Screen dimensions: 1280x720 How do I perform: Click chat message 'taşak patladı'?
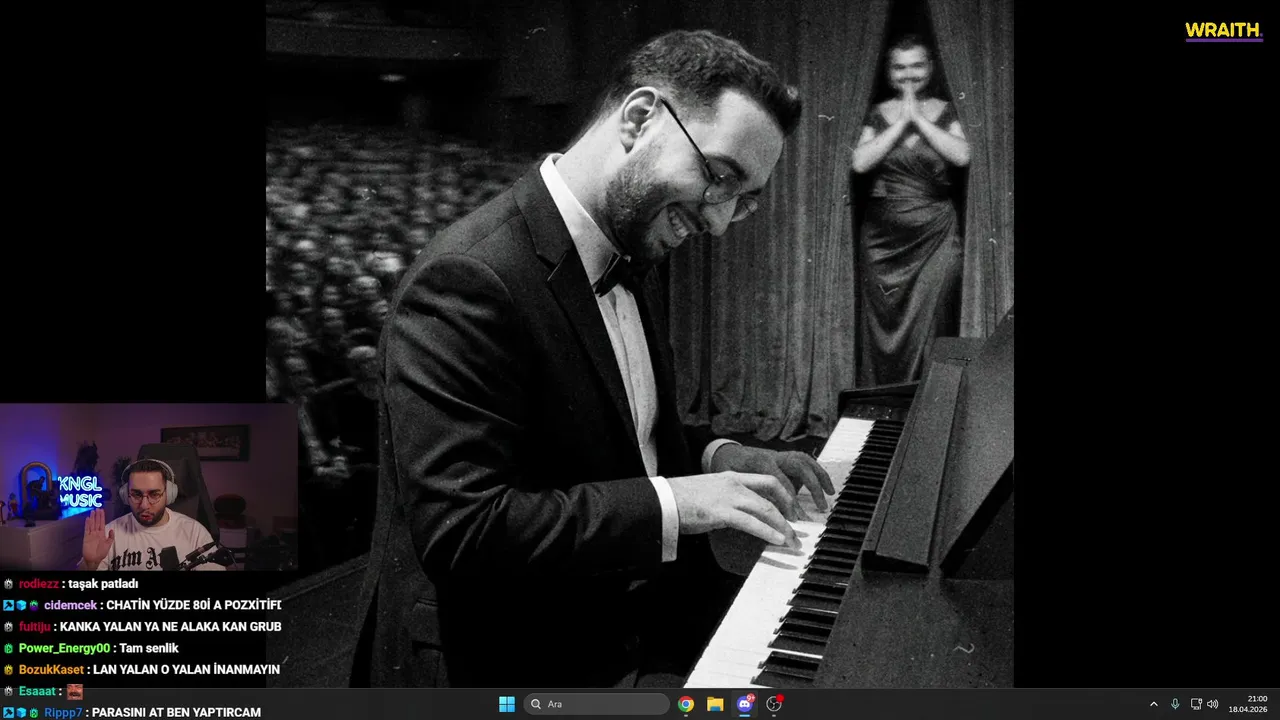click(x=103, y=584)
